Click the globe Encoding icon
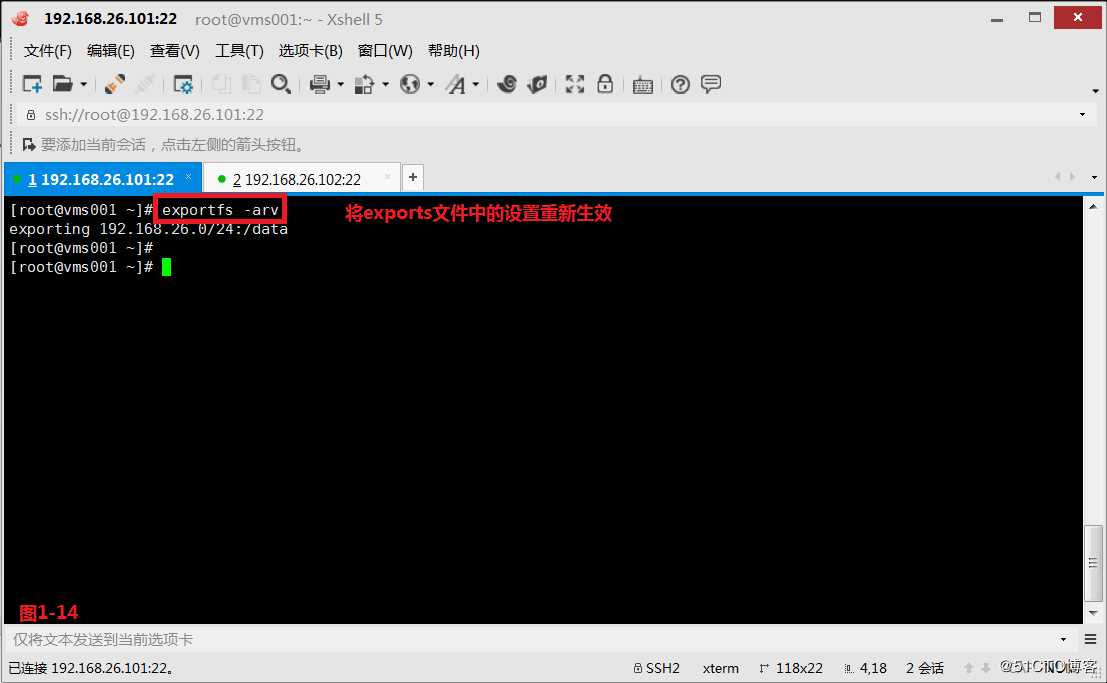 pyautogui.click(x=409, y=85)
